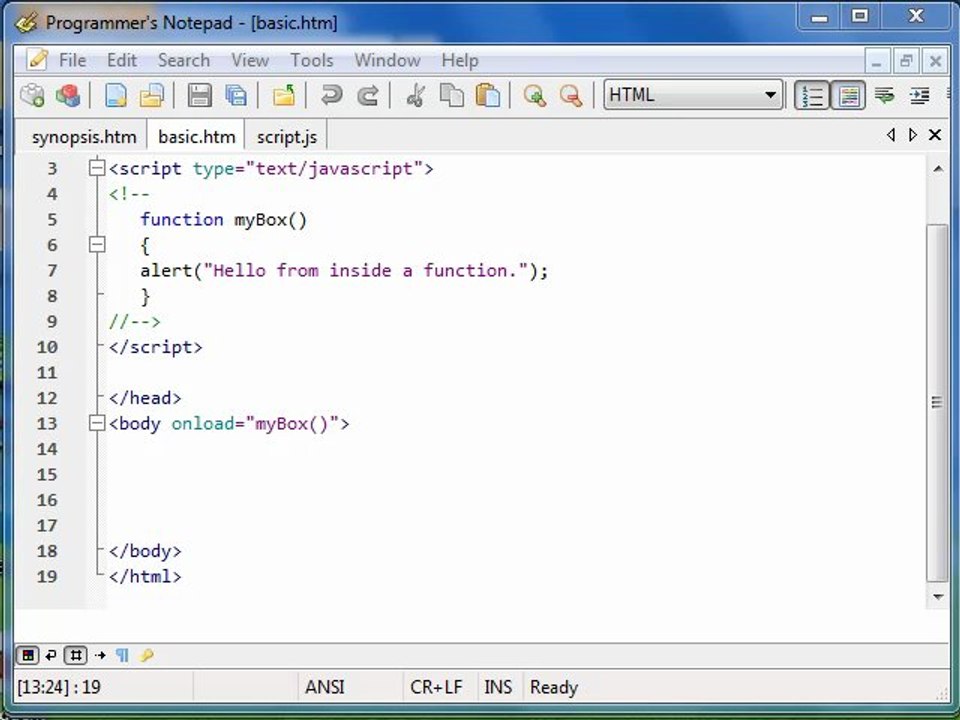Click the Open file folder icon
The image size is (960, 720).
[152, 96]
